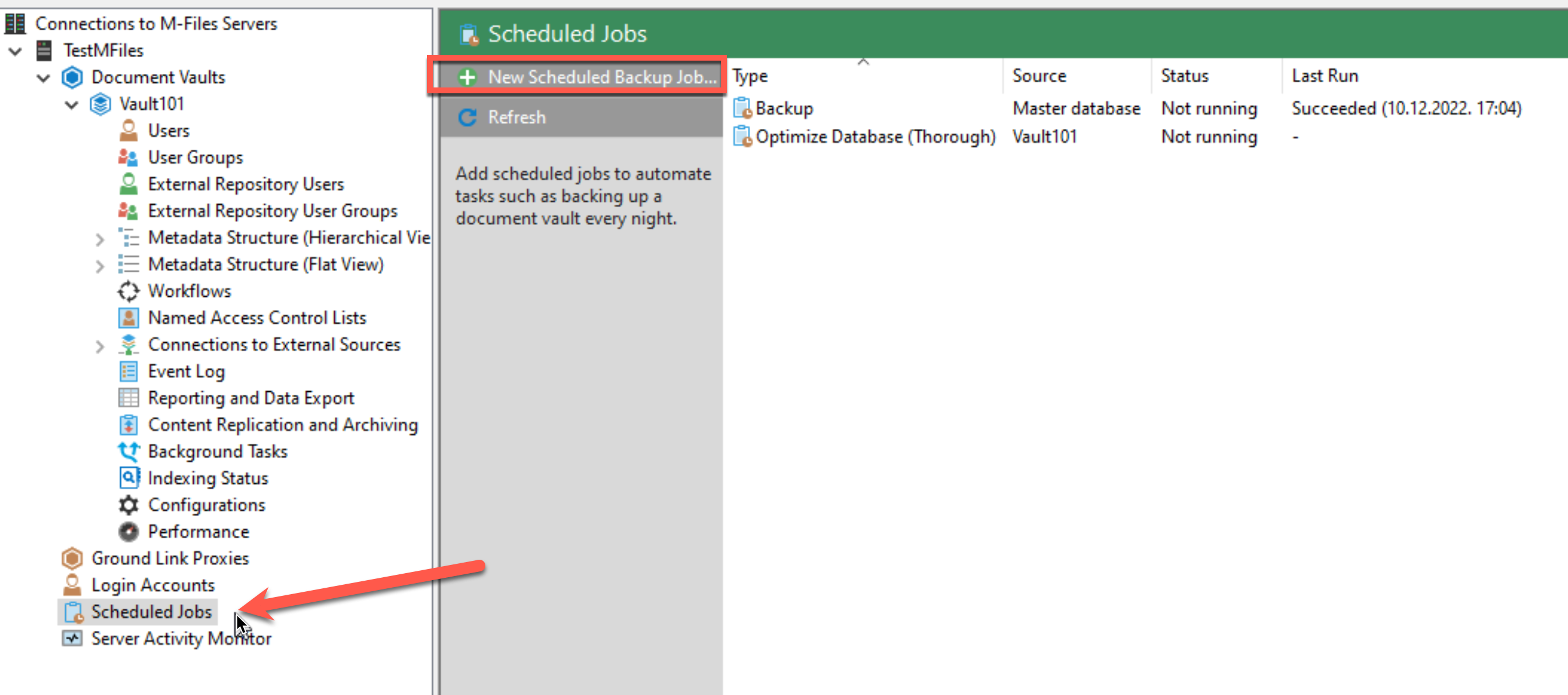Click the Backup job row icon
The height and width of the screenshot is (695, 1568).
(x=742, y=108)
